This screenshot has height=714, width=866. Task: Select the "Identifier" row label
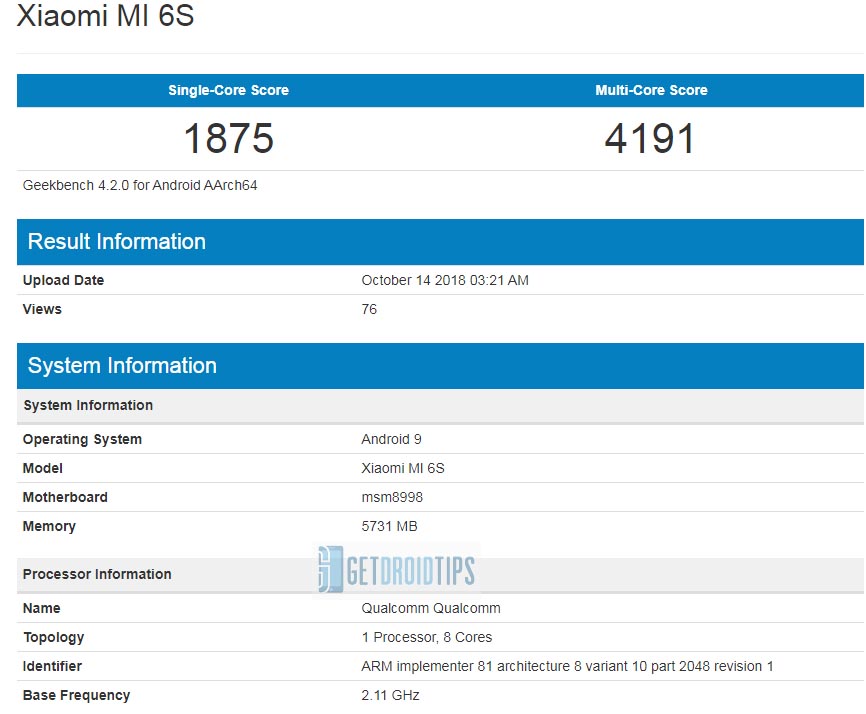click(x=52, y=666)
